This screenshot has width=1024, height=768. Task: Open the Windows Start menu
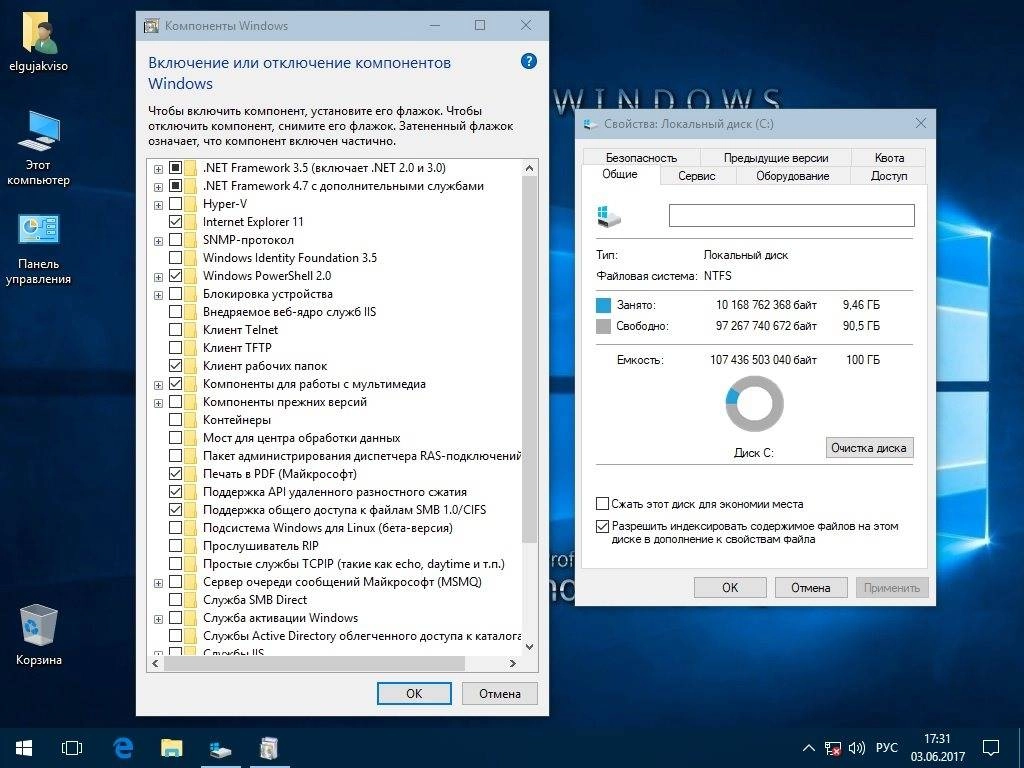point(24,748)
